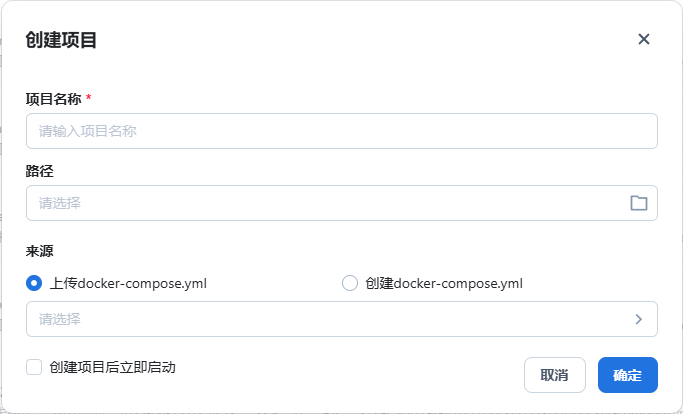Click the 创建docker-compose.yml label text
Viewport: 683px width, 414px height.
click(x=444, y=283)
